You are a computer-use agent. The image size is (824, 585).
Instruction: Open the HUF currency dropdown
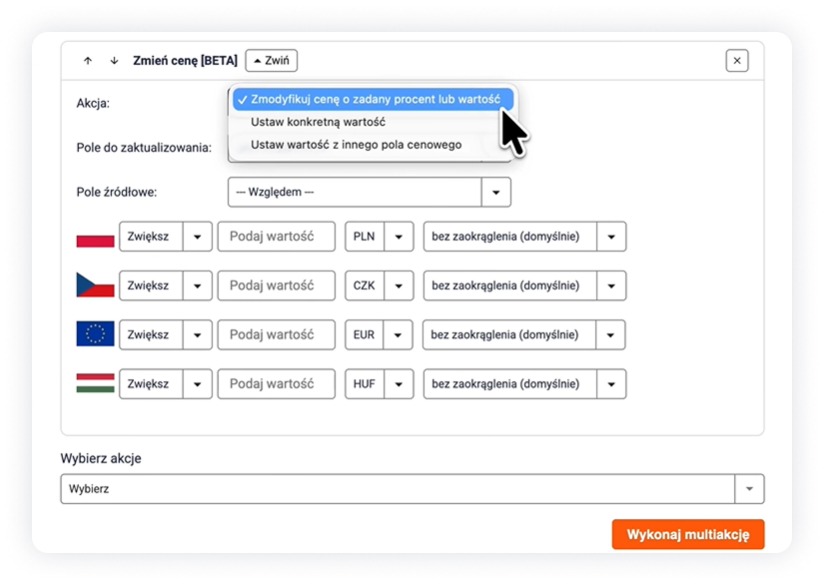(x=399, y=384)
